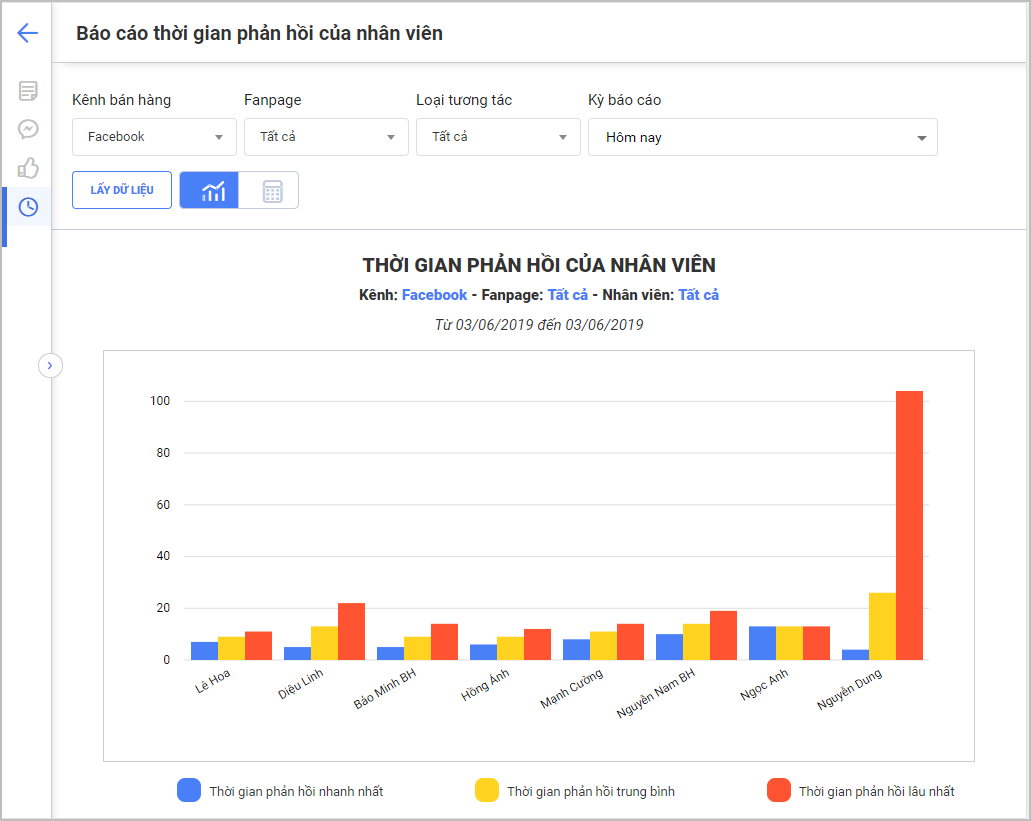Open the Kỳ báo cáo dropdown
This screenshot has width=1031, height=821.
pos(762,137)
